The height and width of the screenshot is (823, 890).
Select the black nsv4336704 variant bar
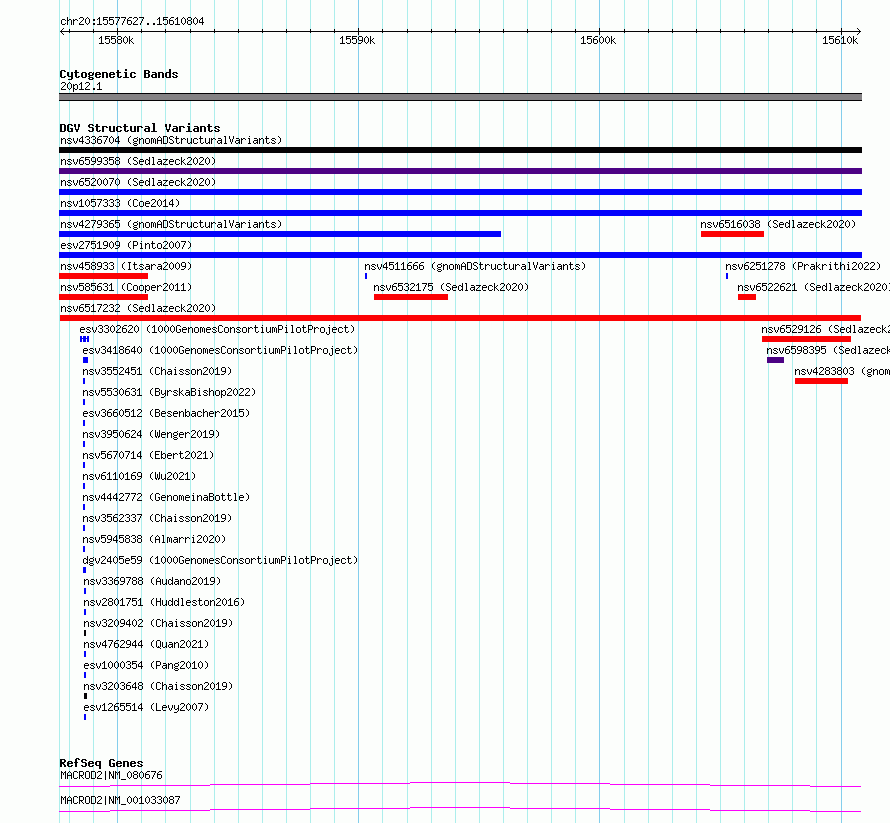tap(460, 150)
